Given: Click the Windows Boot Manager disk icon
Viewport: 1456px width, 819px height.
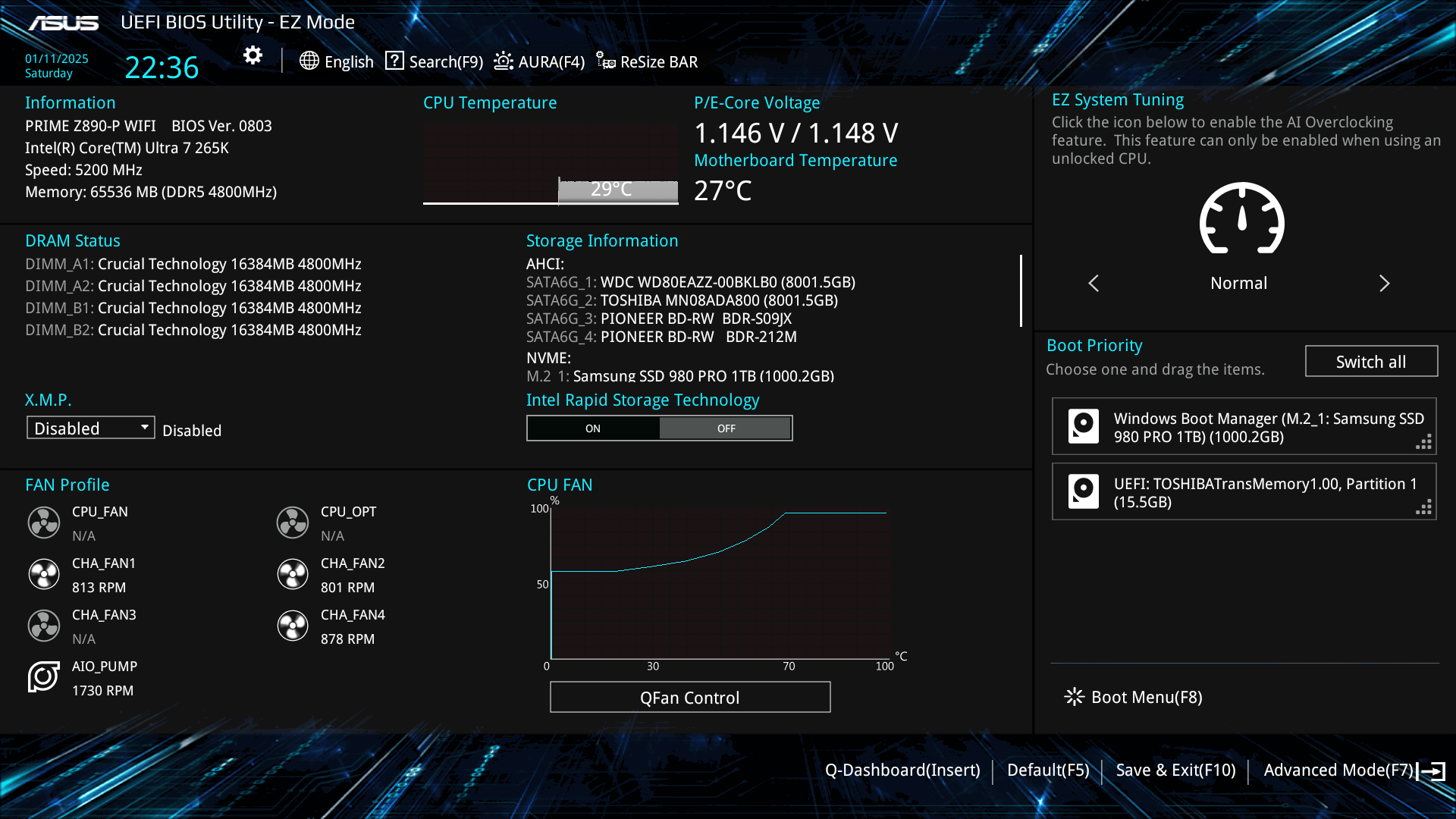Looking at the screenshot, I should tap(1084, 426).
